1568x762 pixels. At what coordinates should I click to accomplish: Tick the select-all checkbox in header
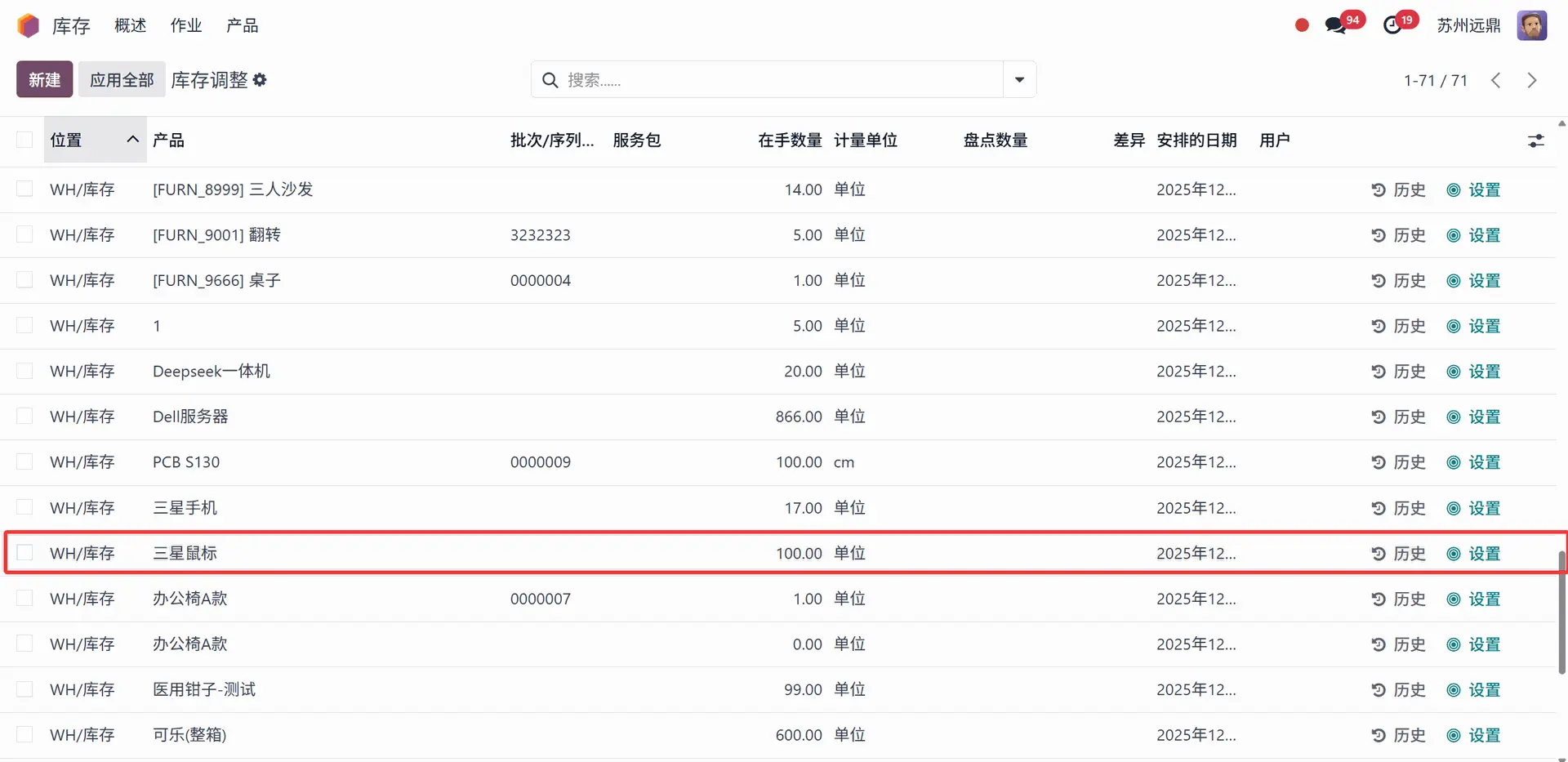(x=24, y=140)
